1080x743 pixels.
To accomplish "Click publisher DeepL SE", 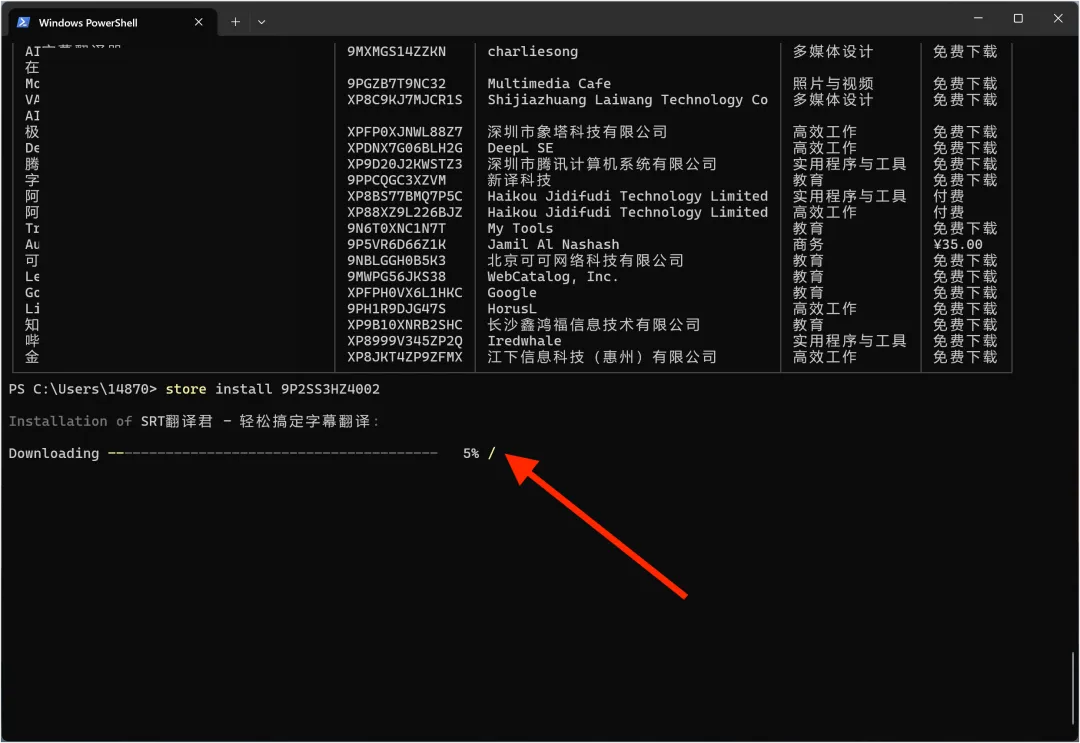I will pyautogui.click(x=520, y=148).
